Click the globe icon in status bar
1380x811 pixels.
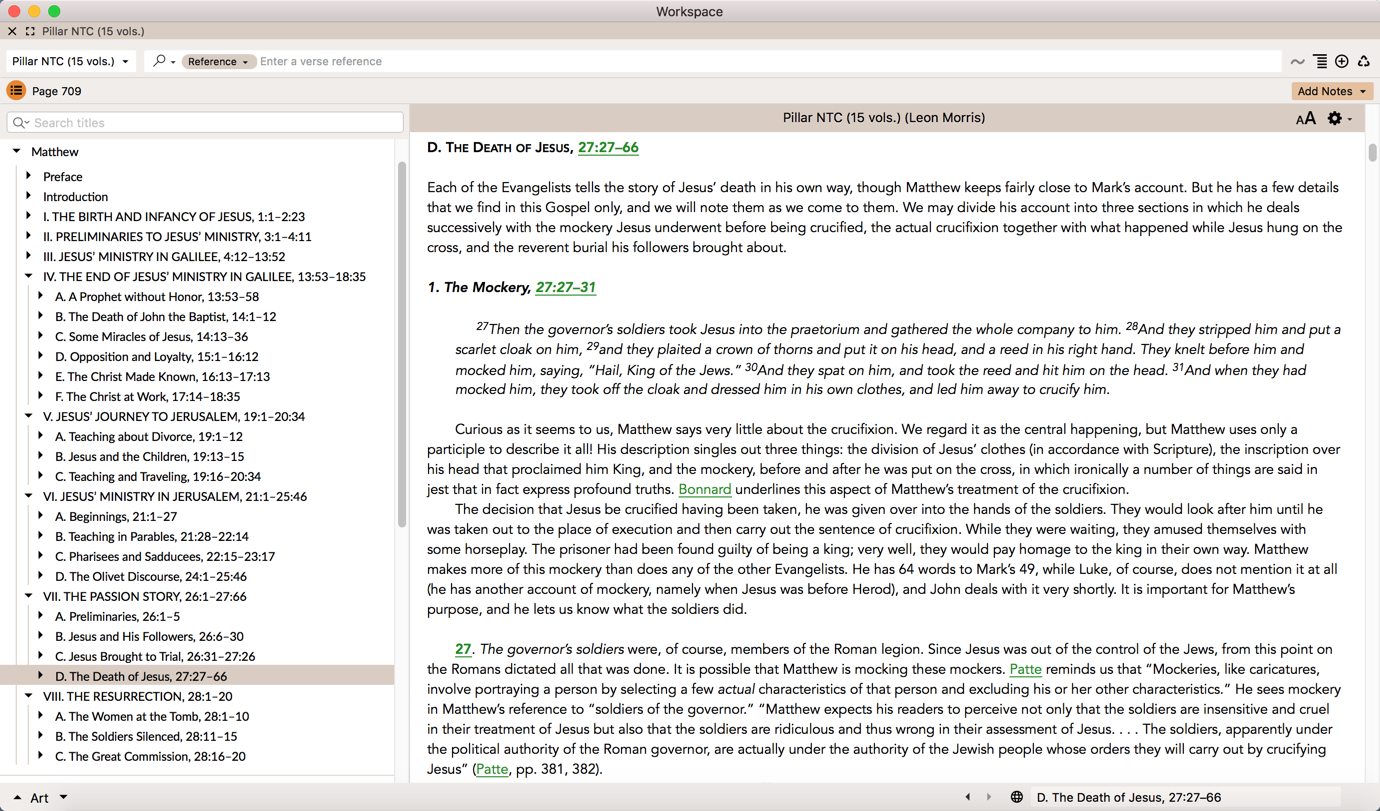1016,797
